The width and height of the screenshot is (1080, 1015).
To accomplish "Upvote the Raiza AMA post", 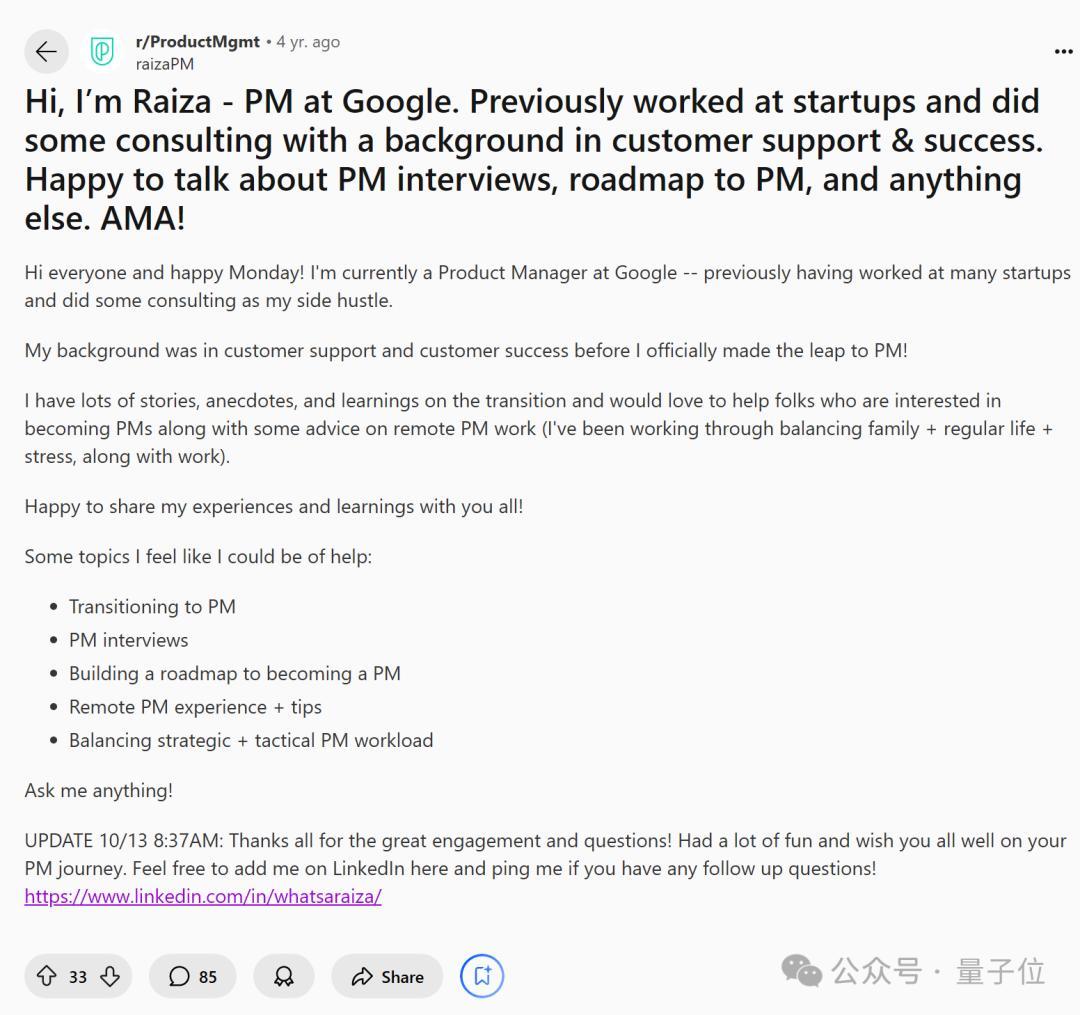I will pyautogui.click(x=46, y=976).
